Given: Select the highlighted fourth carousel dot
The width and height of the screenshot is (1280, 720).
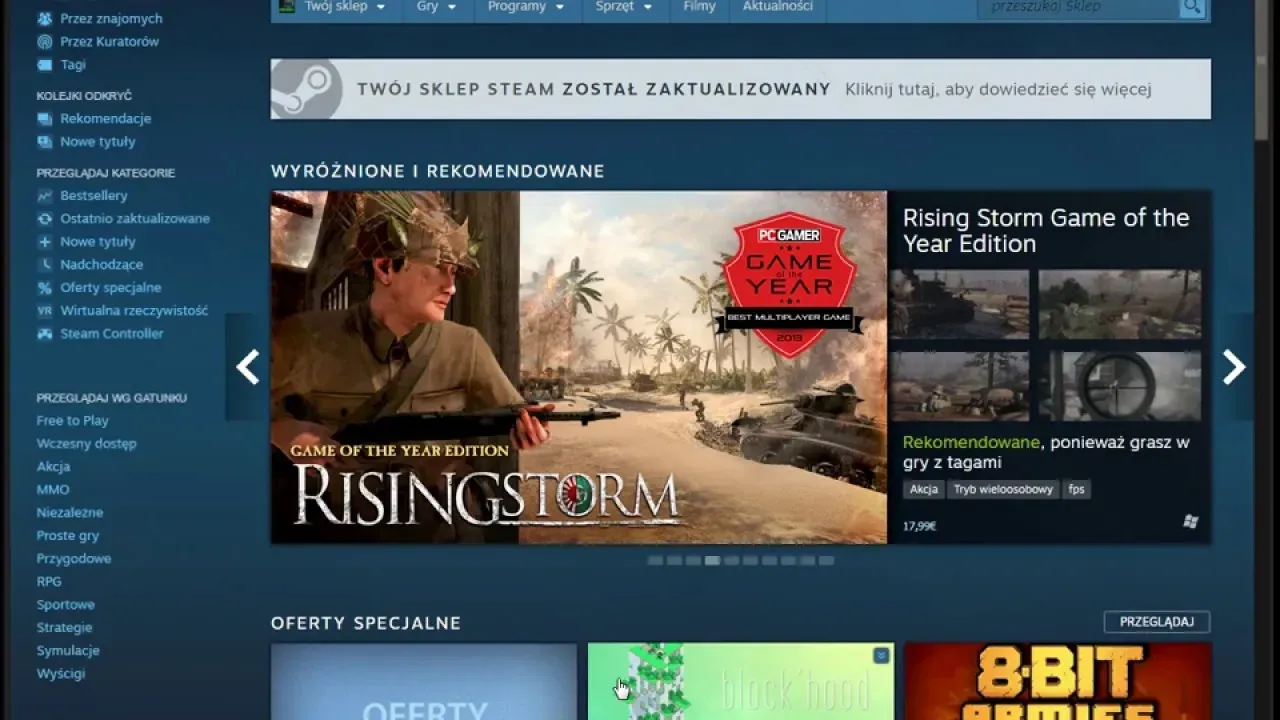Looking at the screenshot, I should point(712,561).
